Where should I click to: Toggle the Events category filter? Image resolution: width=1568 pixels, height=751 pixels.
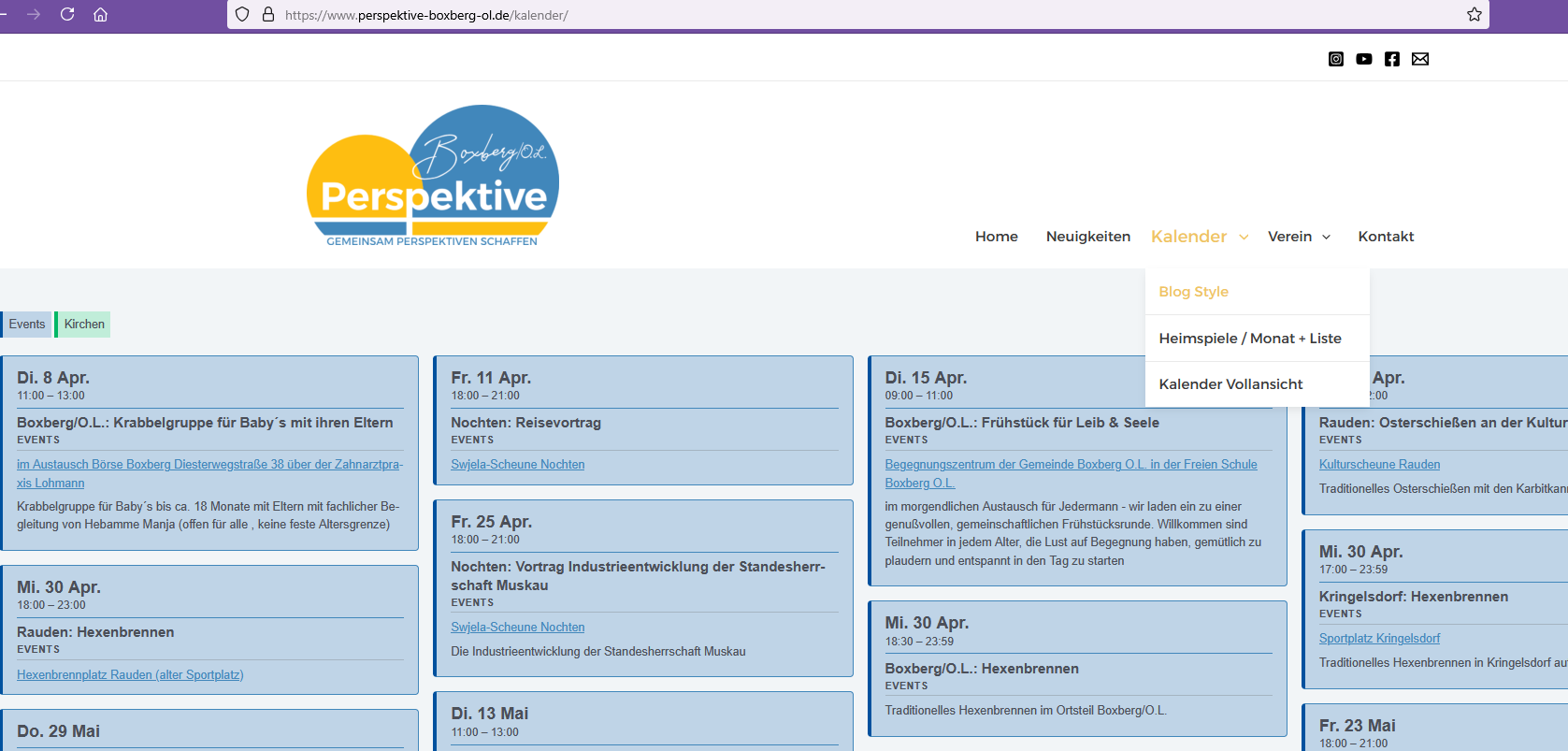[x=26, y=325]
